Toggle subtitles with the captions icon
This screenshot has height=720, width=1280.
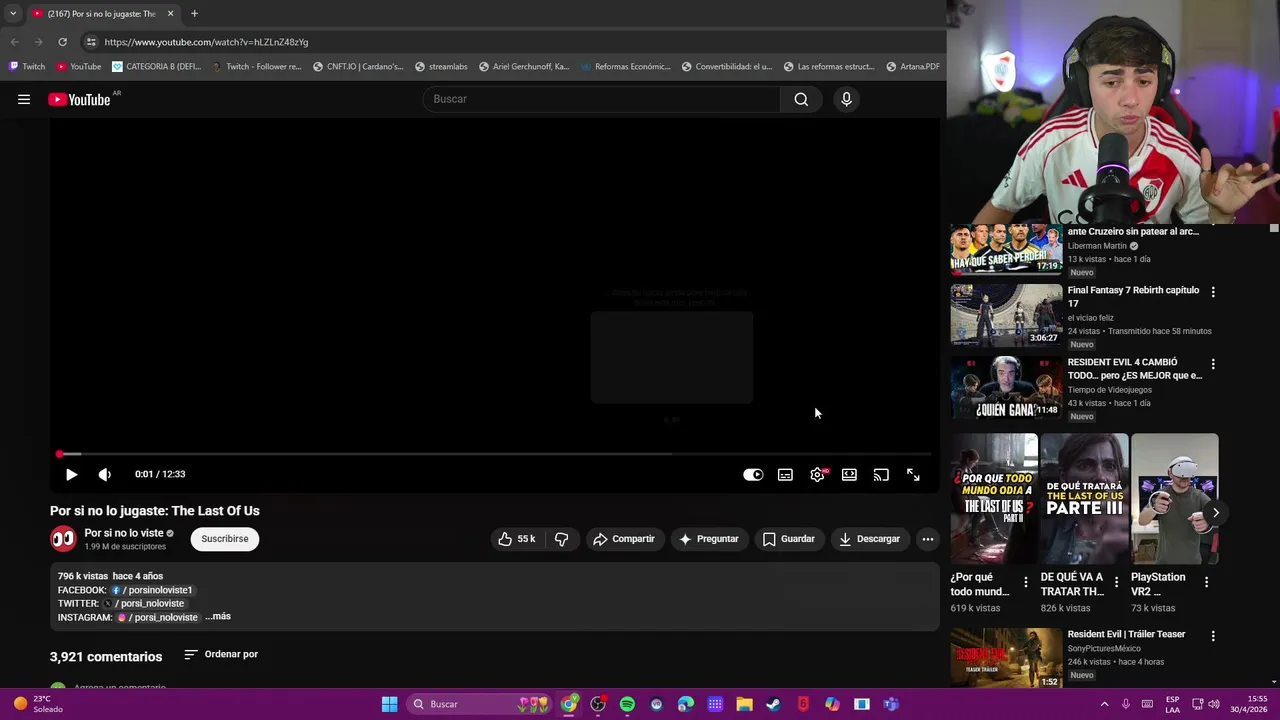pyautogui.click(x=785, y=475)
